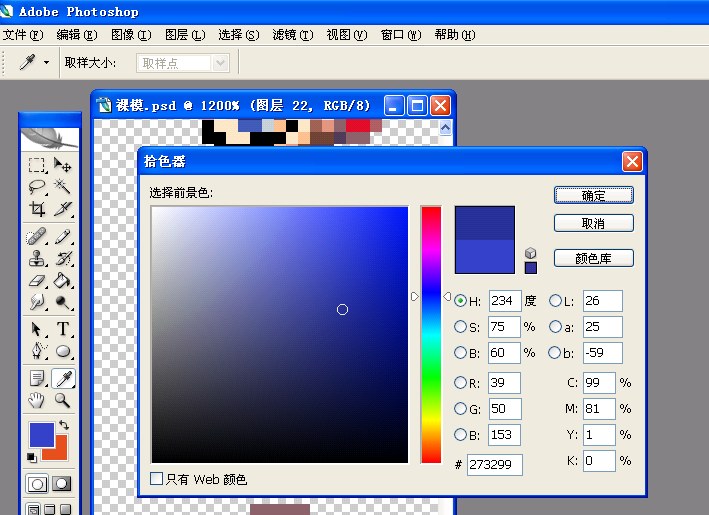
Task: Open the 窗口 Window menu
Action: tap(401, 35)
